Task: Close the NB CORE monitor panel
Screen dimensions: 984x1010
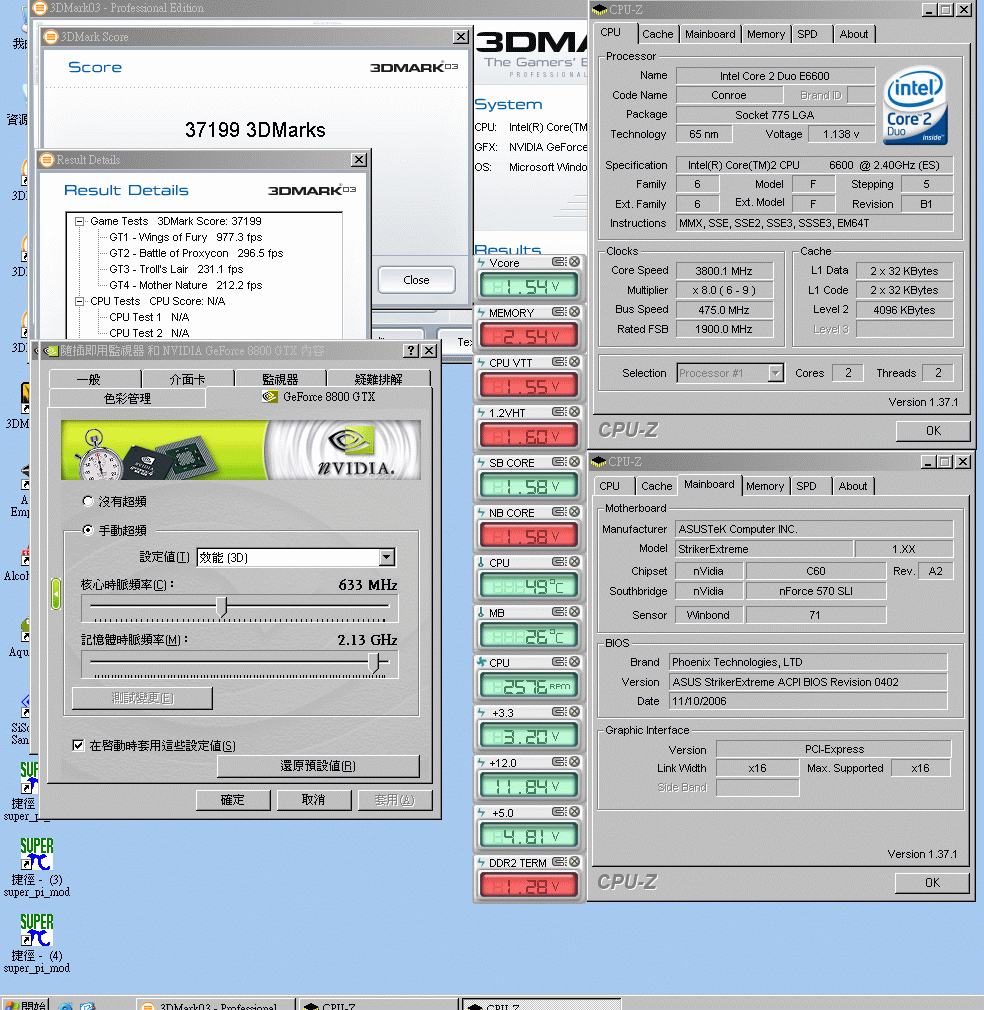Action: pyautogui.click(x=574, y=512)
